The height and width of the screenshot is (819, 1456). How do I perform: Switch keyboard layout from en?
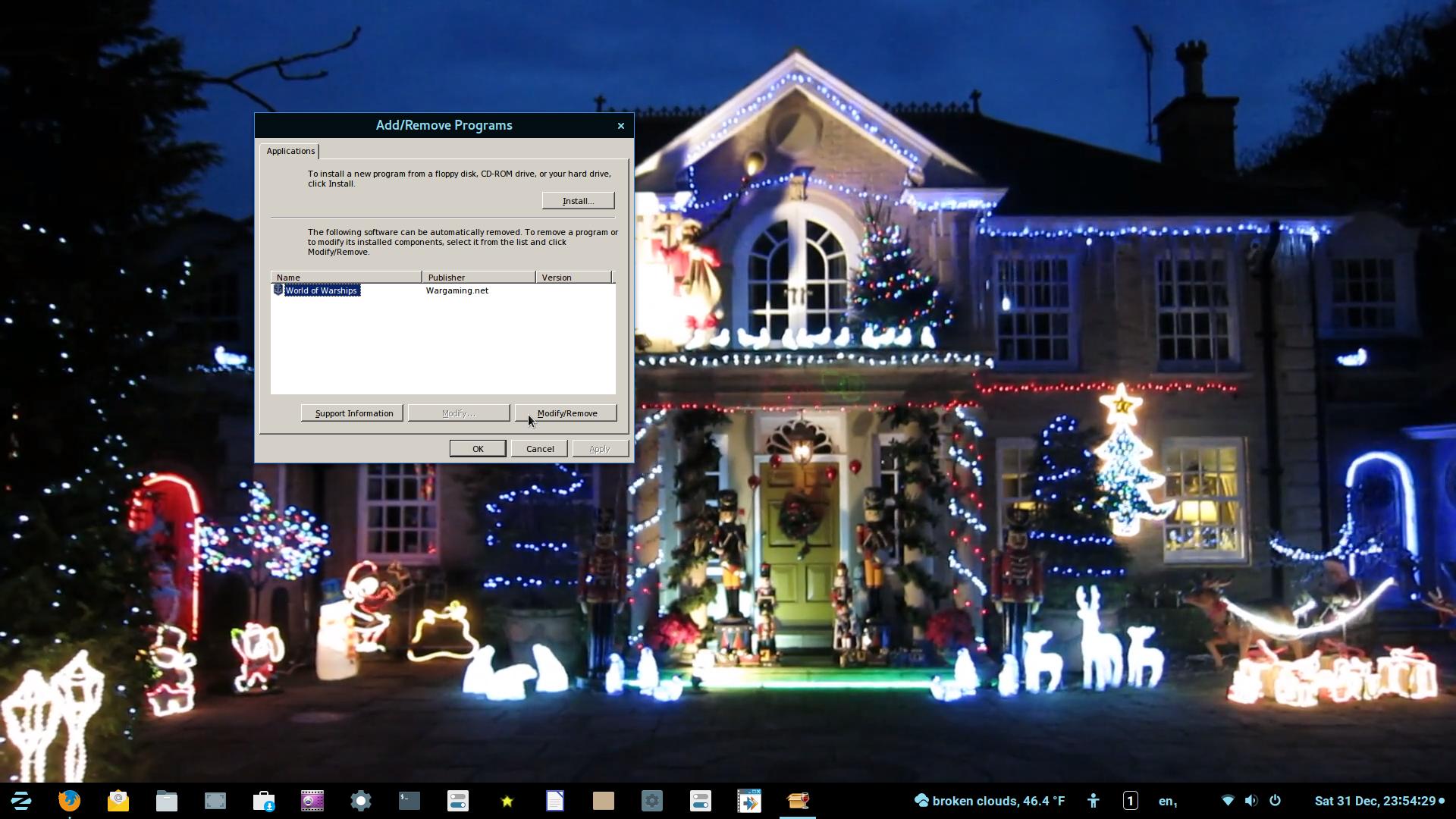click(1167, 801)
